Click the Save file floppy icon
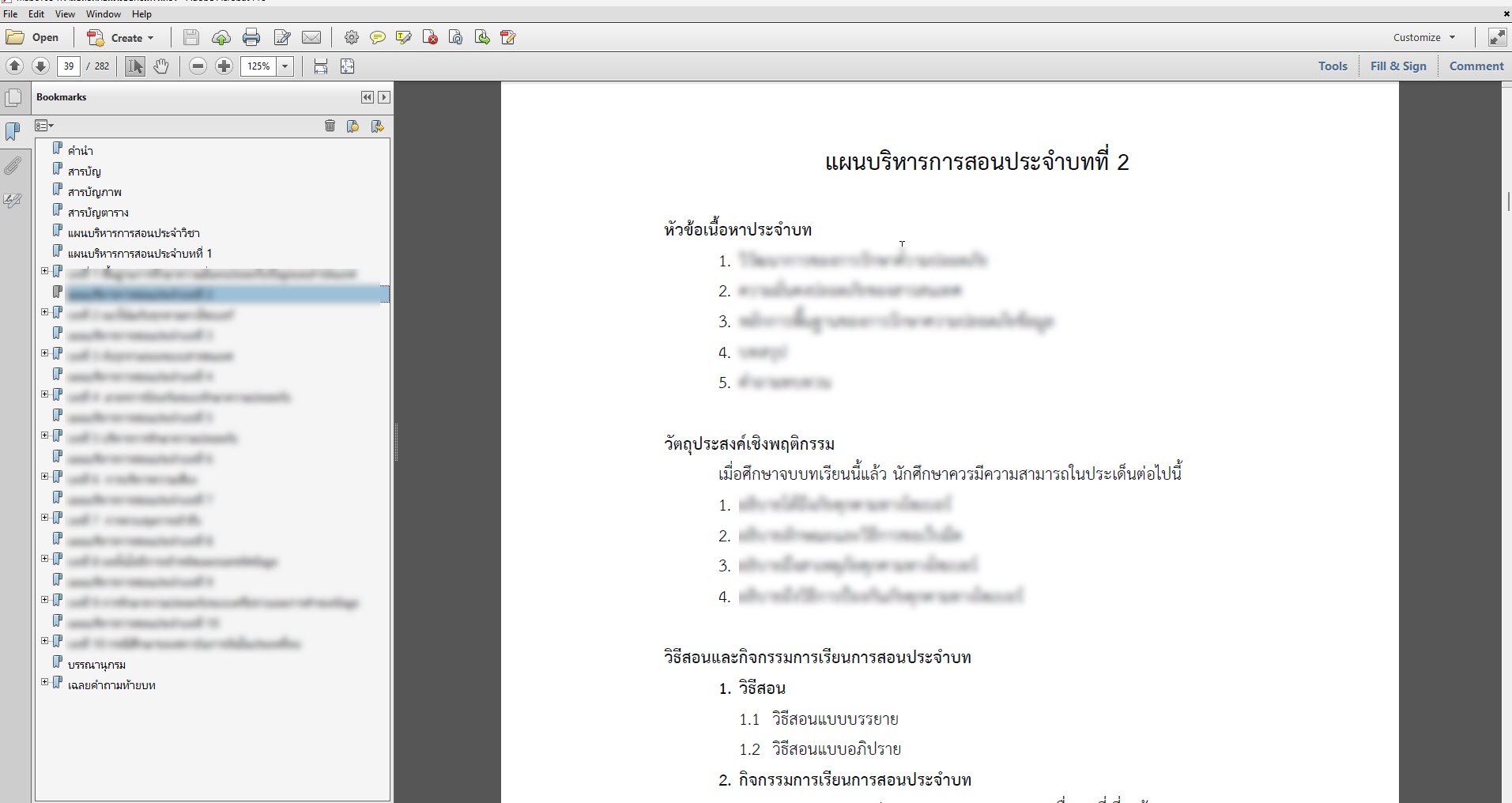Image resolution: width=1512 pixels, height=803 pixels. (191, 37)
